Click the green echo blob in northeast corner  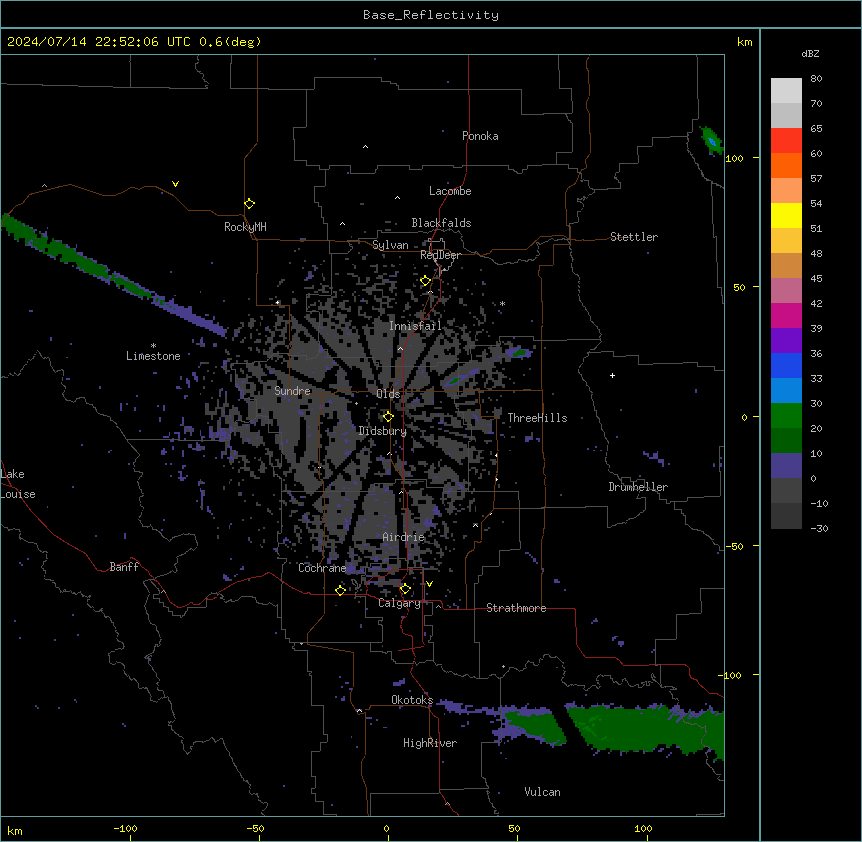point(711,141)
